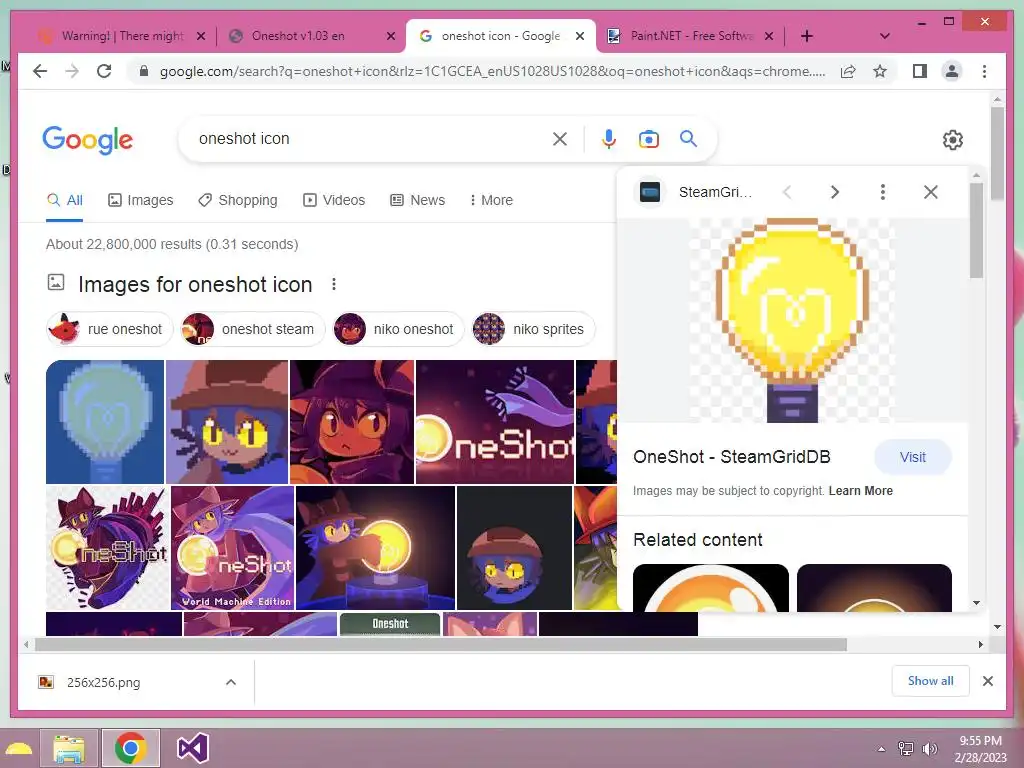The width and height of the screenshot is (1024, 768).
Task: Close the image preview panel
Action: (x=931, y=192)
